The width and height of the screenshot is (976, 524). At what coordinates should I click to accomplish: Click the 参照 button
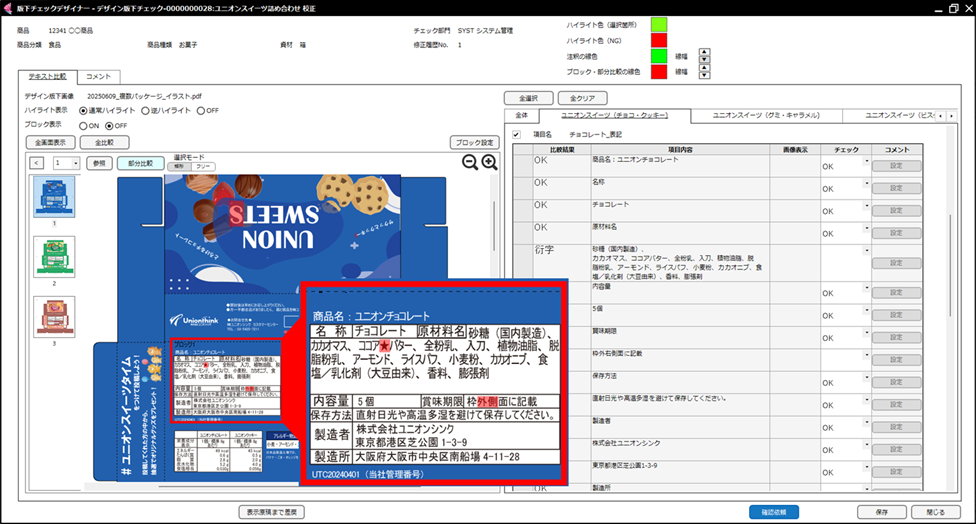pyautogui.click(x=99, y=163)
